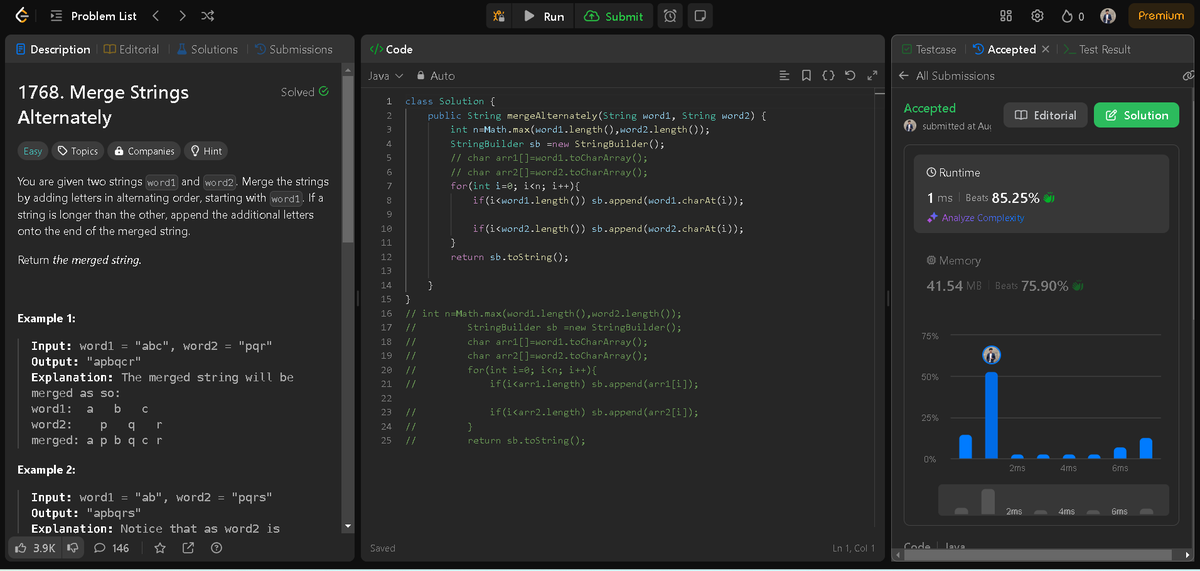Viewport: 1200px width, 571px height.
Task: Toggle the Auto lock setting
Action: 435,75
